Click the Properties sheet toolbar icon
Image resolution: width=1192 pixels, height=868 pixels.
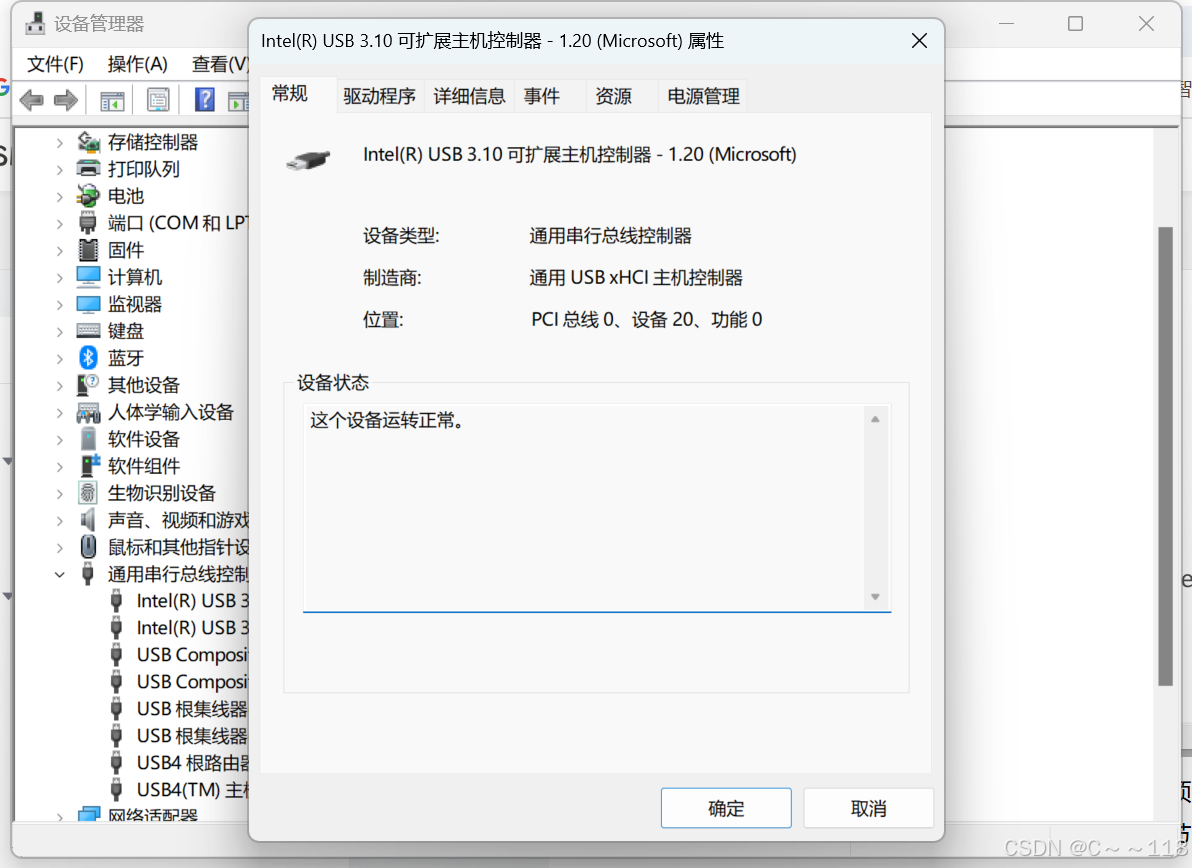click(x=157, y=100)
